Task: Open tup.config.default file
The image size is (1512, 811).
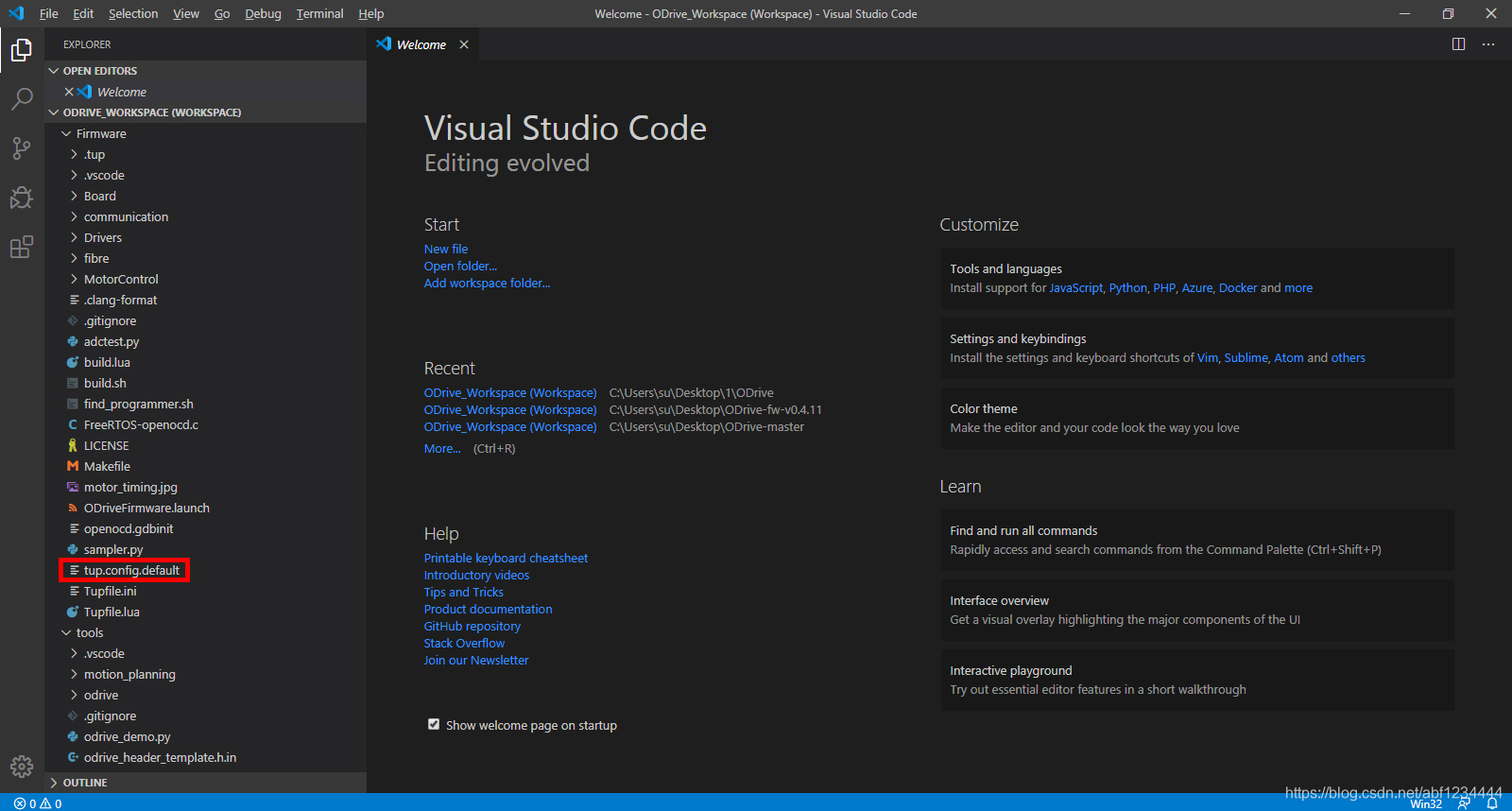Action: 131,570
